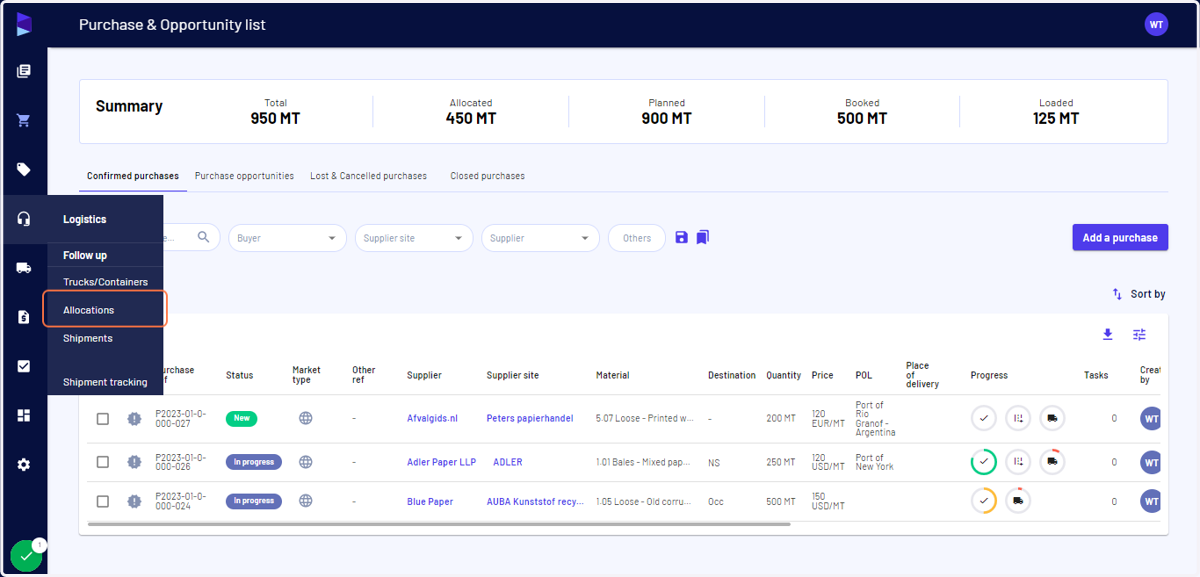Click globe market type in Adler Paper row

click(306, 462)
